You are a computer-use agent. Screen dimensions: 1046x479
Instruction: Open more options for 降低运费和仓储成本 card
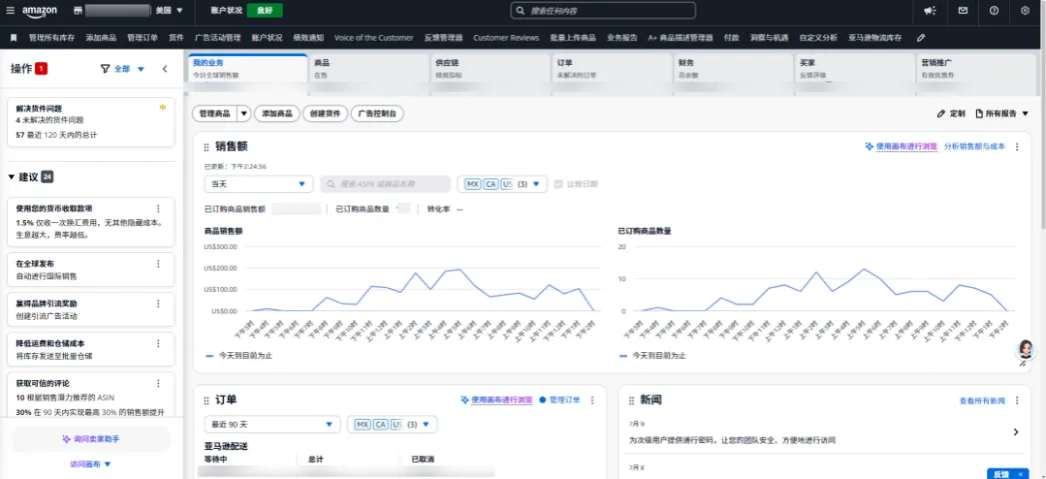tap(158, 344)
